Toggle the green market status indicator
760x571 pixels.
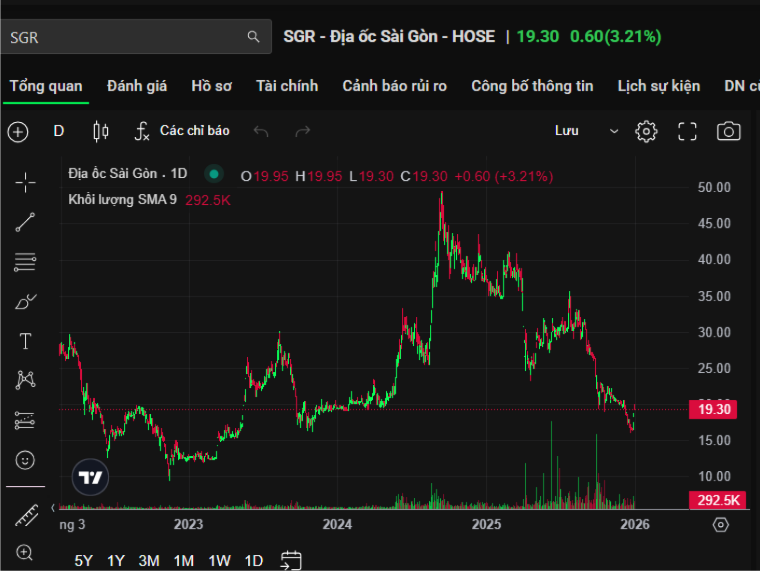(x=212, y=175)
